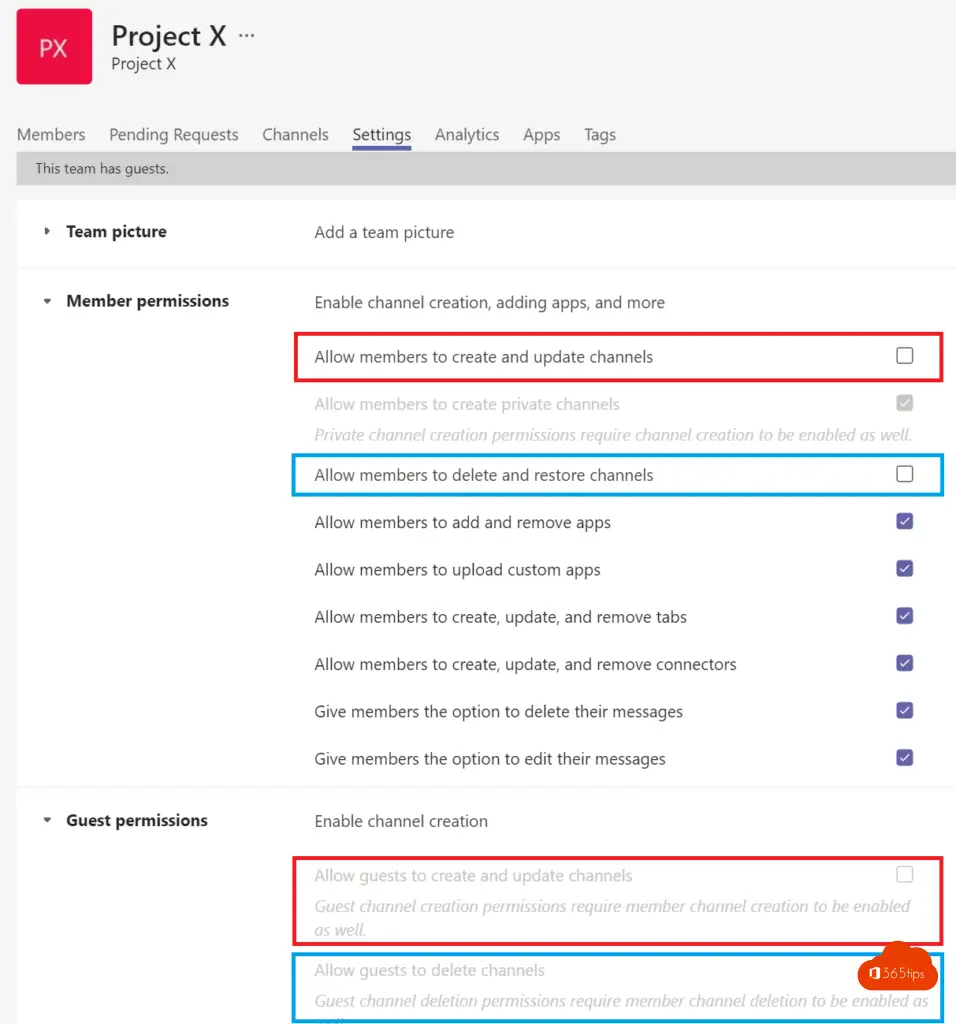The image size is (956, 1024).
Task: Click 'Enable channel creation' guest description
Action: [x=401, y=821]
